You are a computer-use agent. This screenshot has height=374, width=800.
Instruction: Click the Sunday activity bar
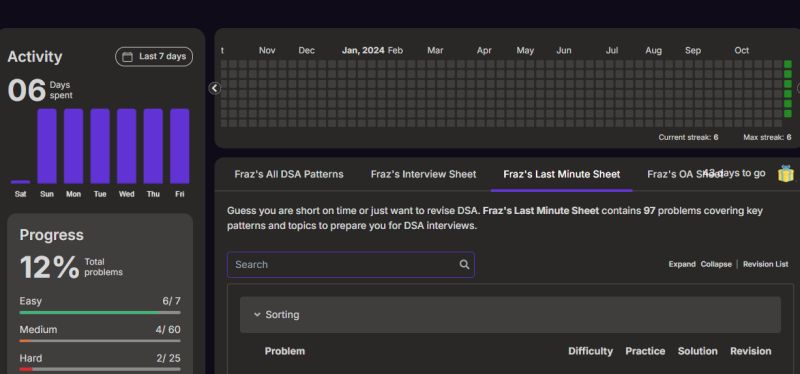47,146
